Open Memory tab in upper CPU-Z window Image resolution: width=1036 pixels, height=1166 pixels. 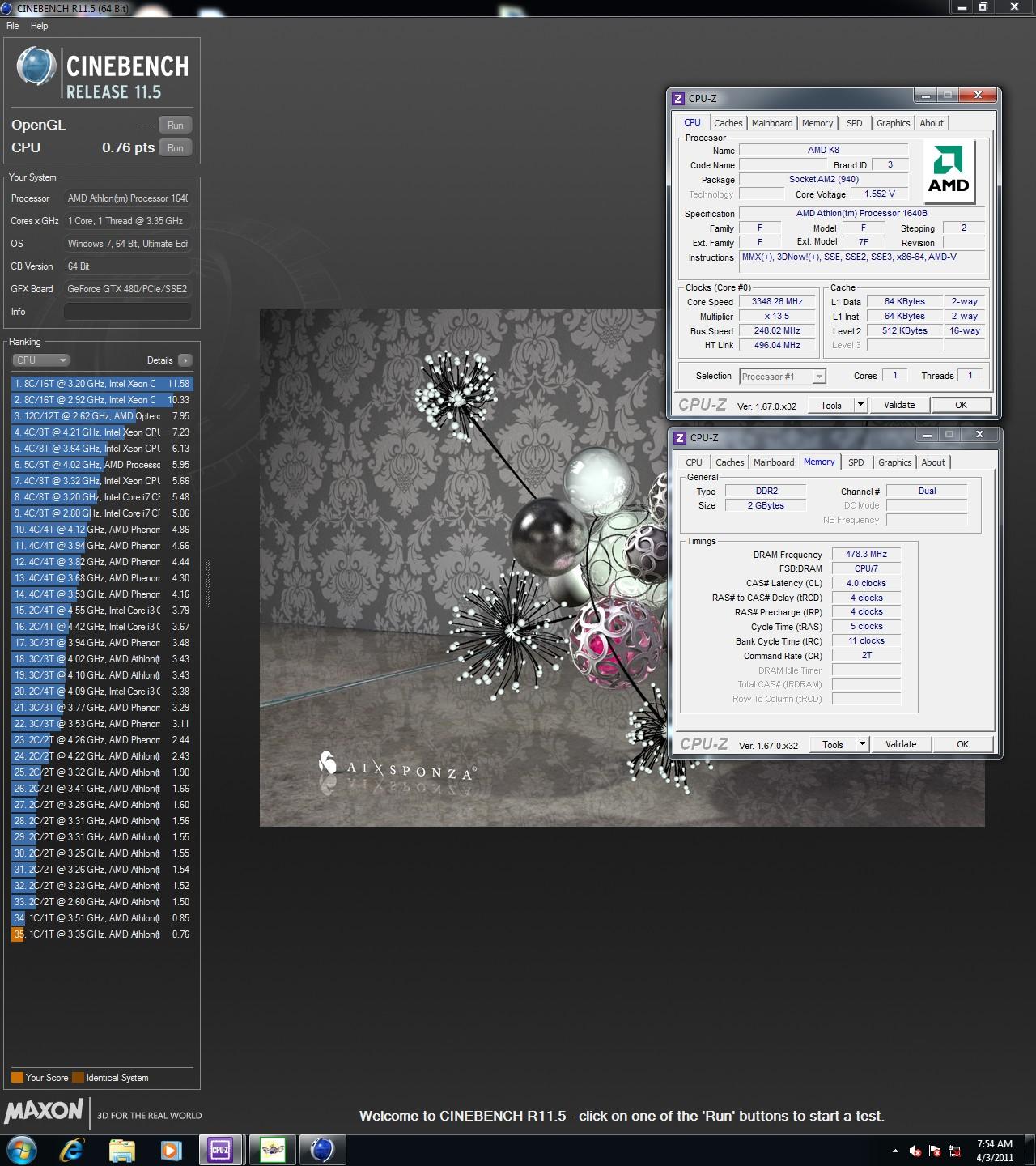817,123
